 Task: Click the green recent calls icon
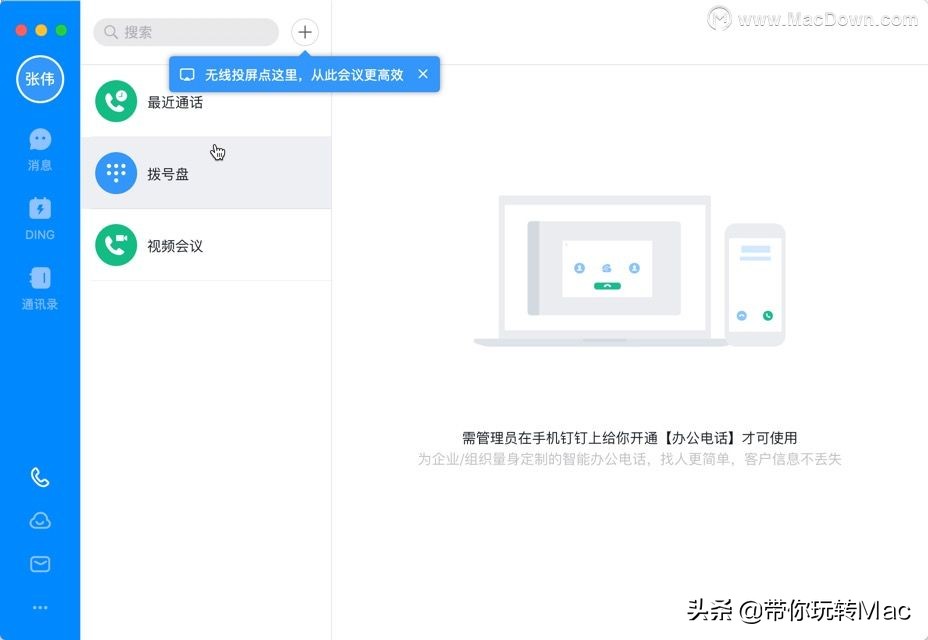tap(115, 100)
